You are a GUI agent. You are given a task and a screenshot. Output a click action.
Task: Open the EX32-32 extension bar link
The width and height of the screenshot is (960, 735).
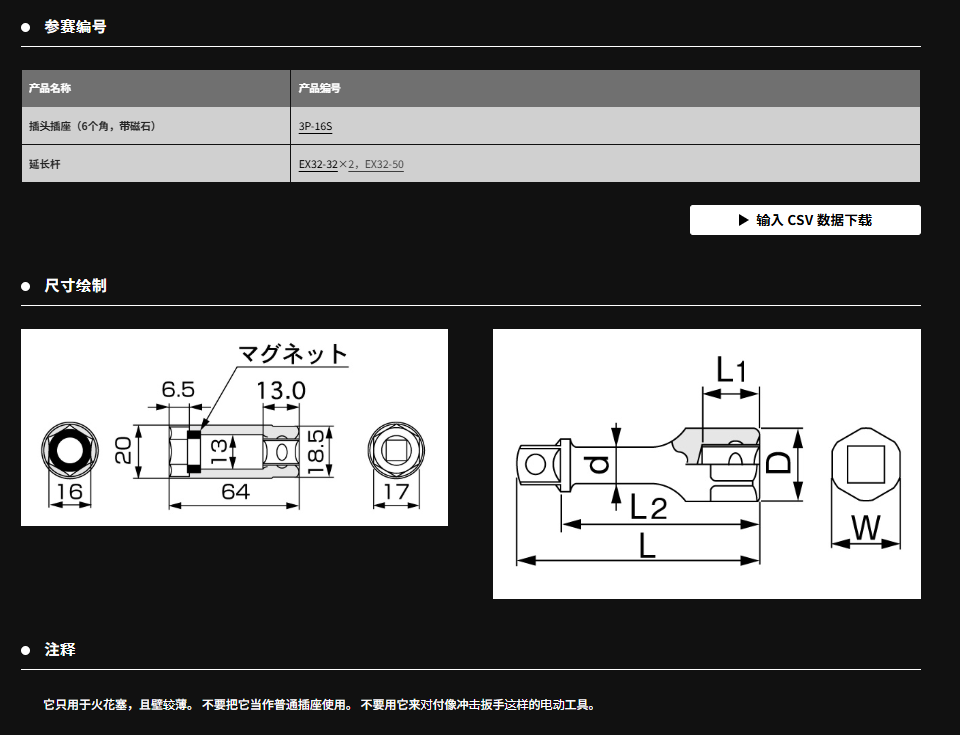click(318, 164)
